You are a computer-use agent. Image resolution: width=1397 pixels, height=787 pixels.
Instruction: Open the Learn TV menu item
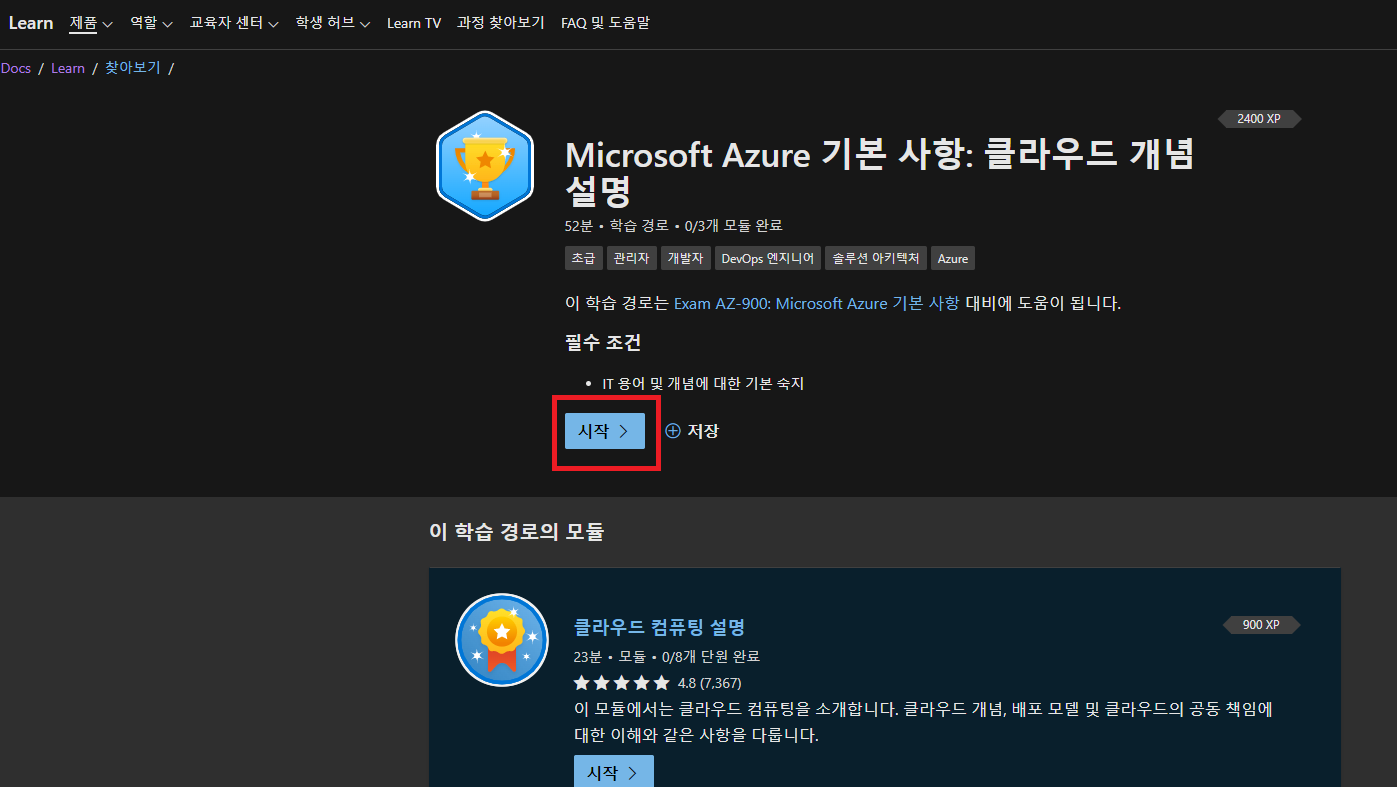click(x=414, y=22)
